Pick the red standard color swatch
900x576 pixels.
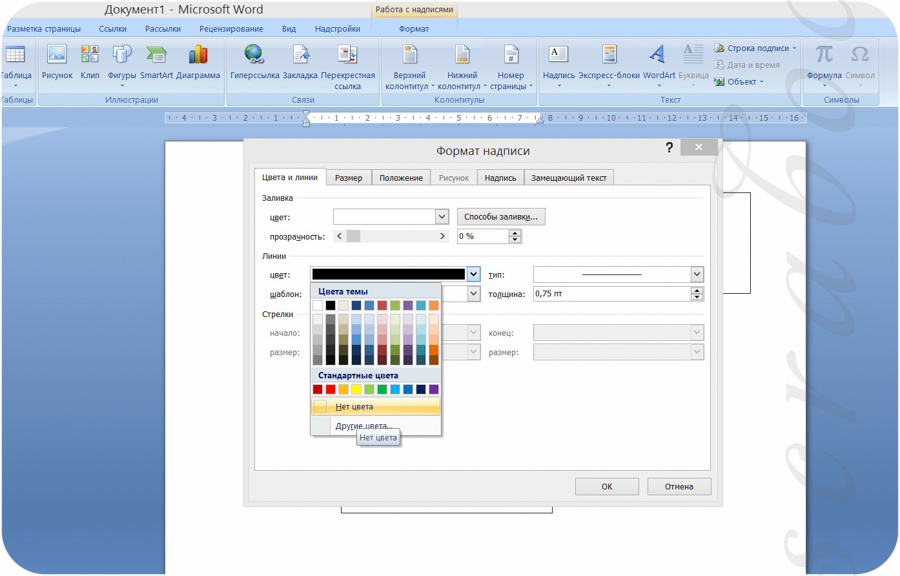(x=330, y=390)
